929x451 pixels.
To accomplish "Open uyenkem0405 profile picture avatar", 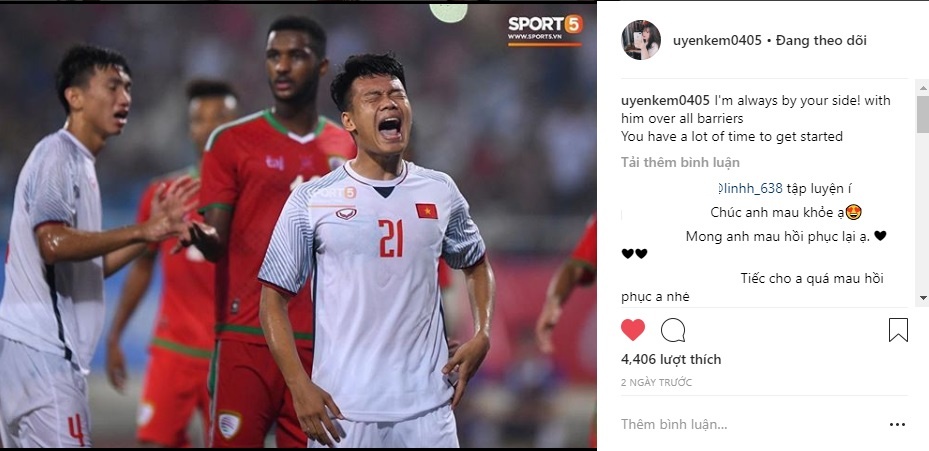I will [x=640, y=40].
